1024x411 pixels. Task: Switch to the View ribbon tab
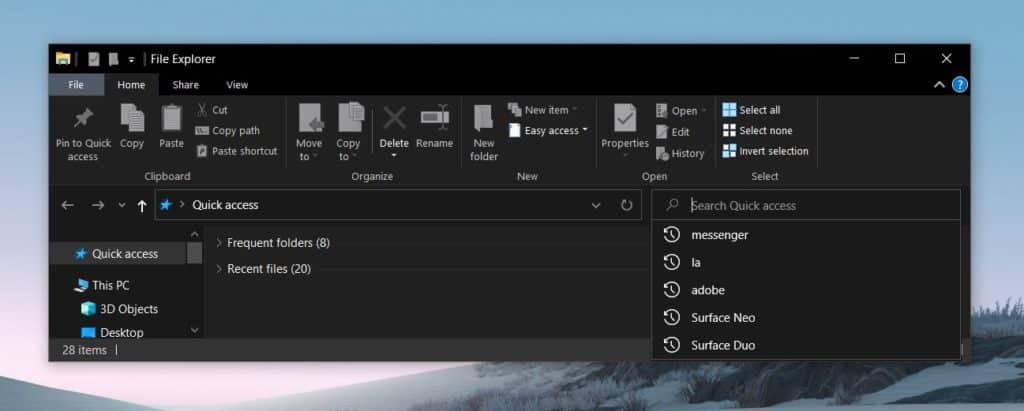237,85
